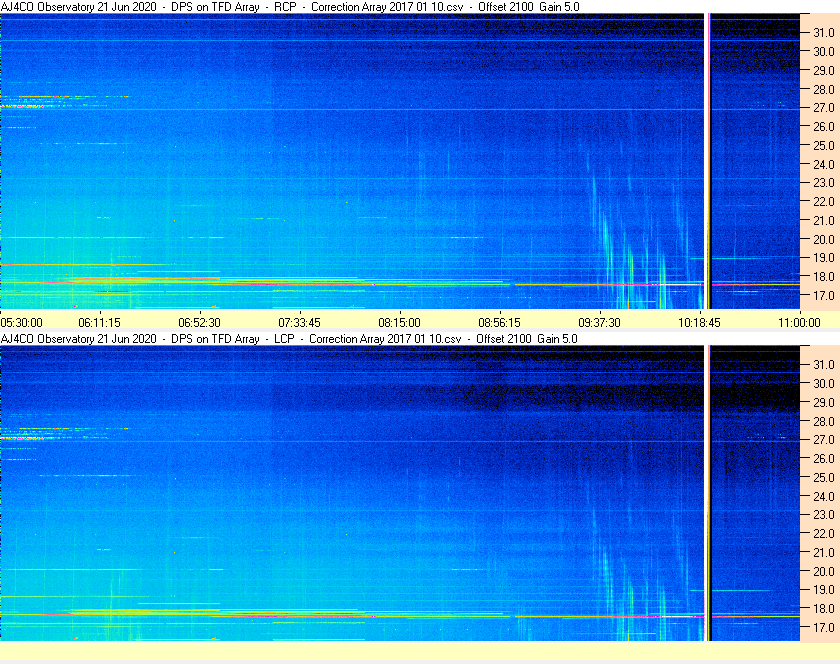The height and width of the screenshot is (664, 840).
Task: Click the 30.0 frequency label on RCP axis
Action: [x=824, y=51]
